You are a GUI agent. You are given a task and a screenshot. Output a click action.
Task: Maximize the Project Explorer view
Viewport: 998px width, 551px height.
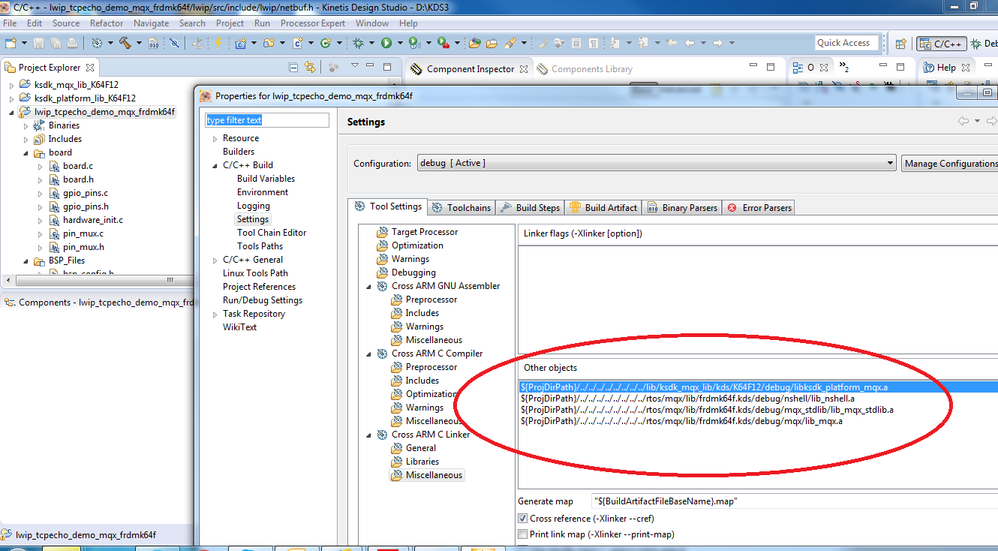coord(387,67)
